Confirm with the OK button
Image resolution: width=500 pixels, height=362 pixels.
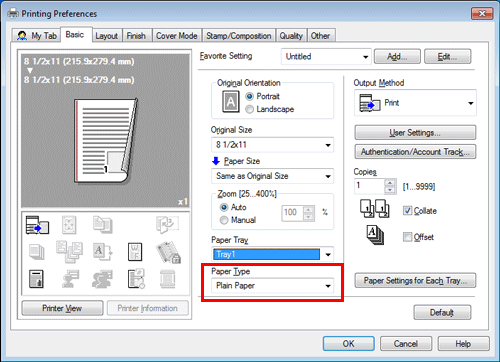[348, 344]
